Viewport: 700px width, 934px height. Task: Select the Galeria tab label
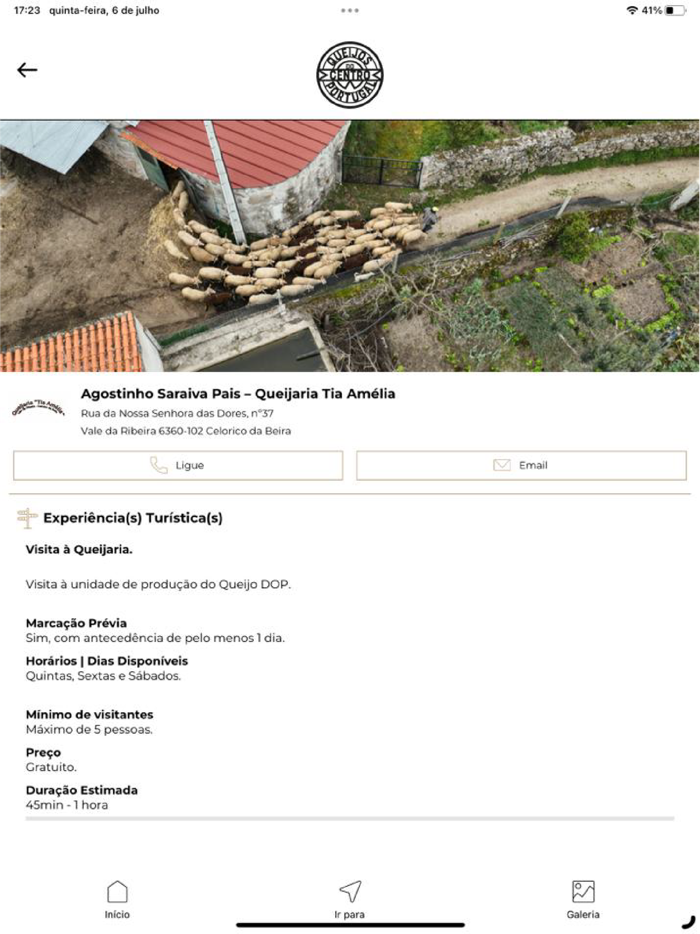583,914
